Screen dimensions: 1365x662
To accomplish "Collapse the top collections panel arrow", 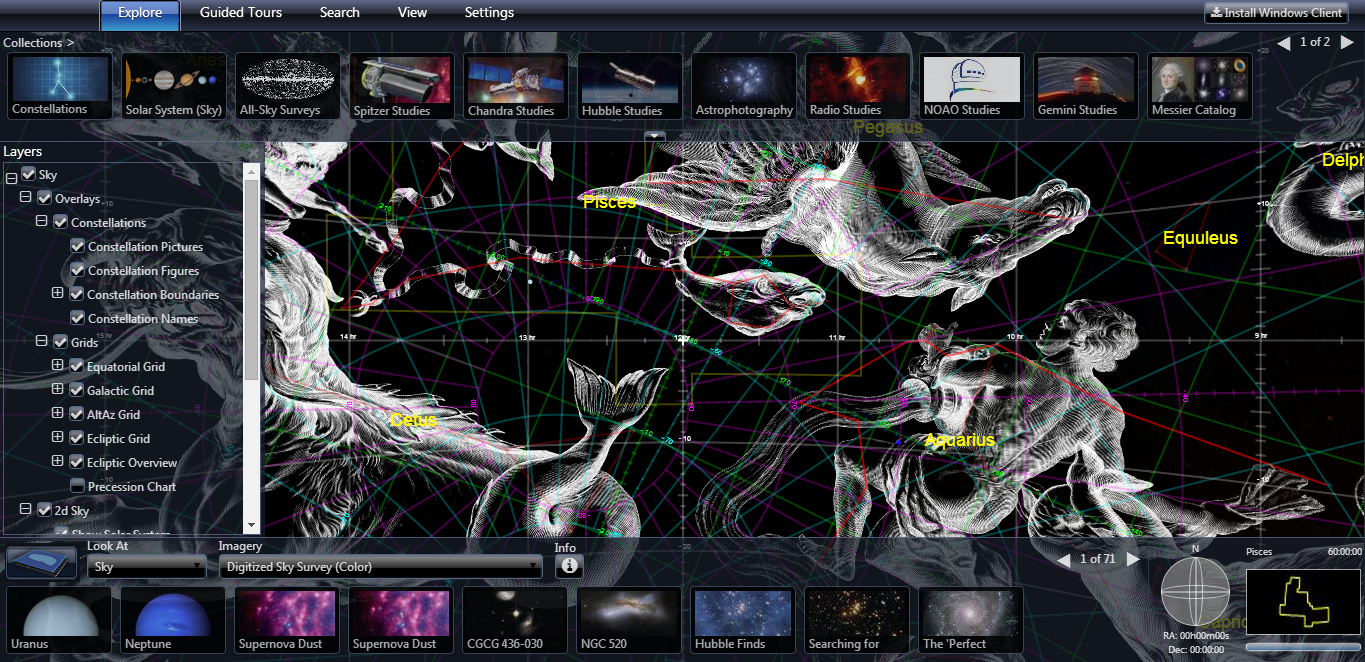I will point(654,135).
